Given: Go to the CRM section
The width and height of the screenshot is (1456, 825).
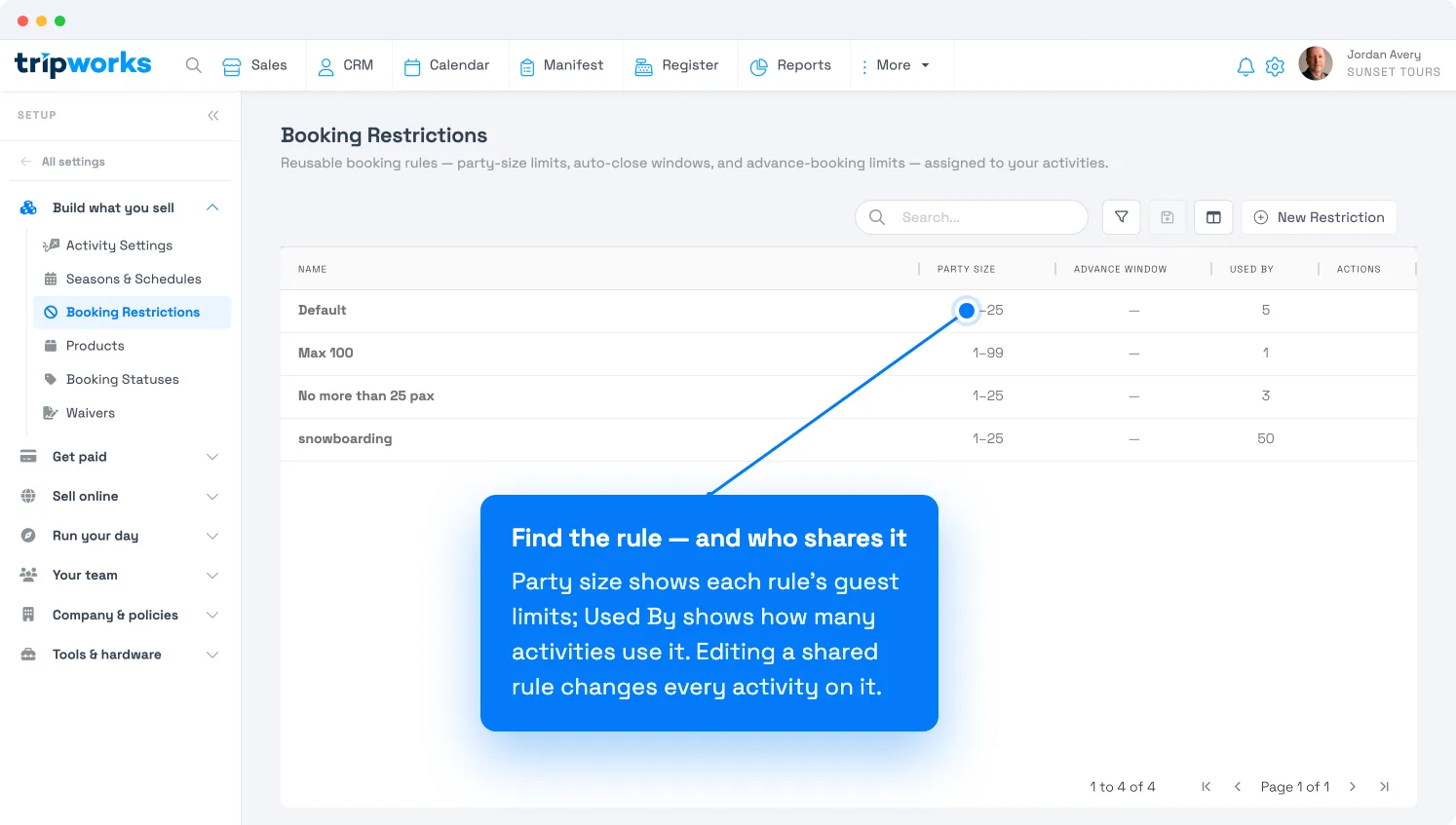Looking at the screenshot, I should [346, 65].
